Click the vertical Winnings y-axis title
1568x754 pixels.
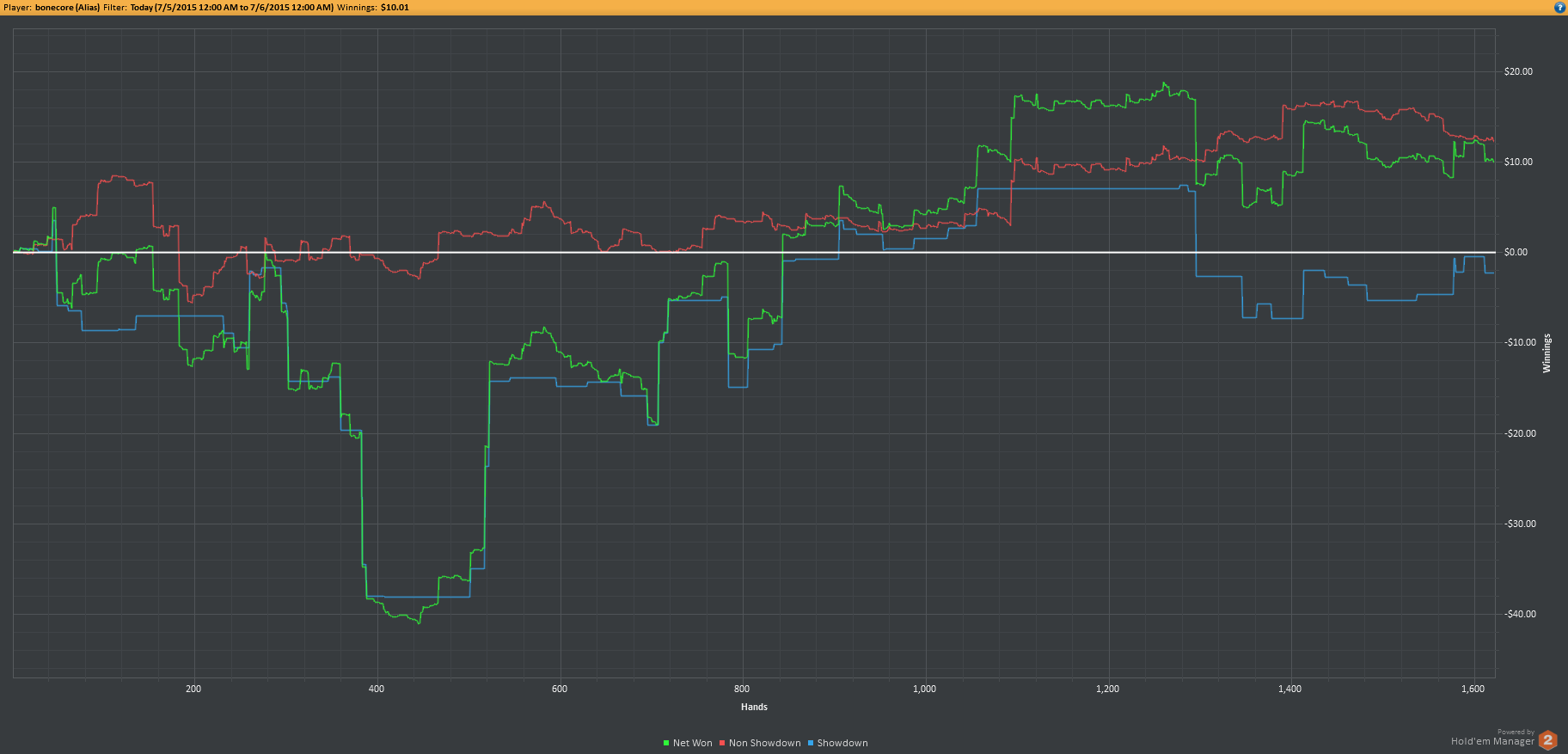coord(1547,353)
